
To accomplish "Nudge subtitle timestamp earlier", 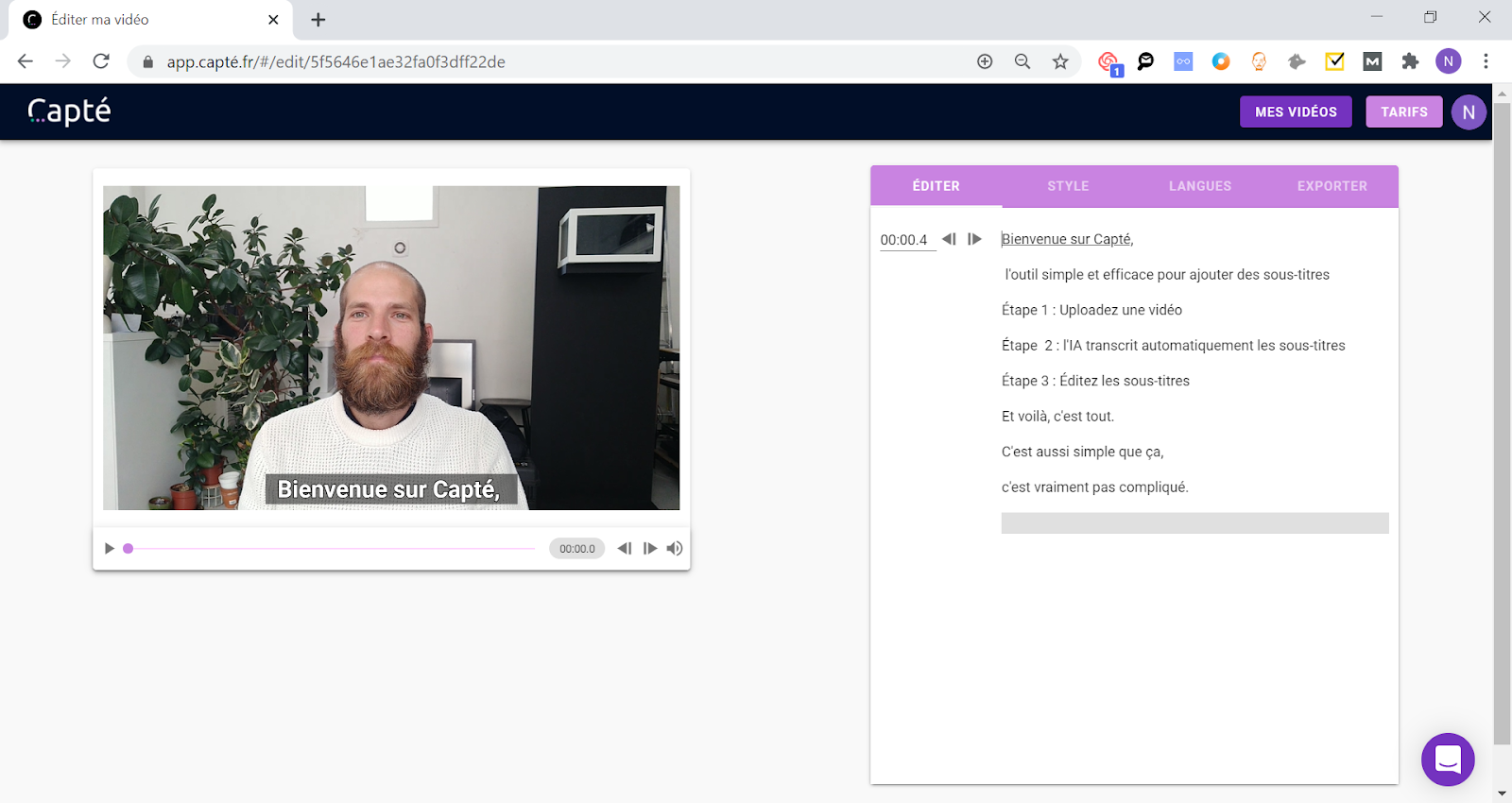I will (x=949, y=239).
